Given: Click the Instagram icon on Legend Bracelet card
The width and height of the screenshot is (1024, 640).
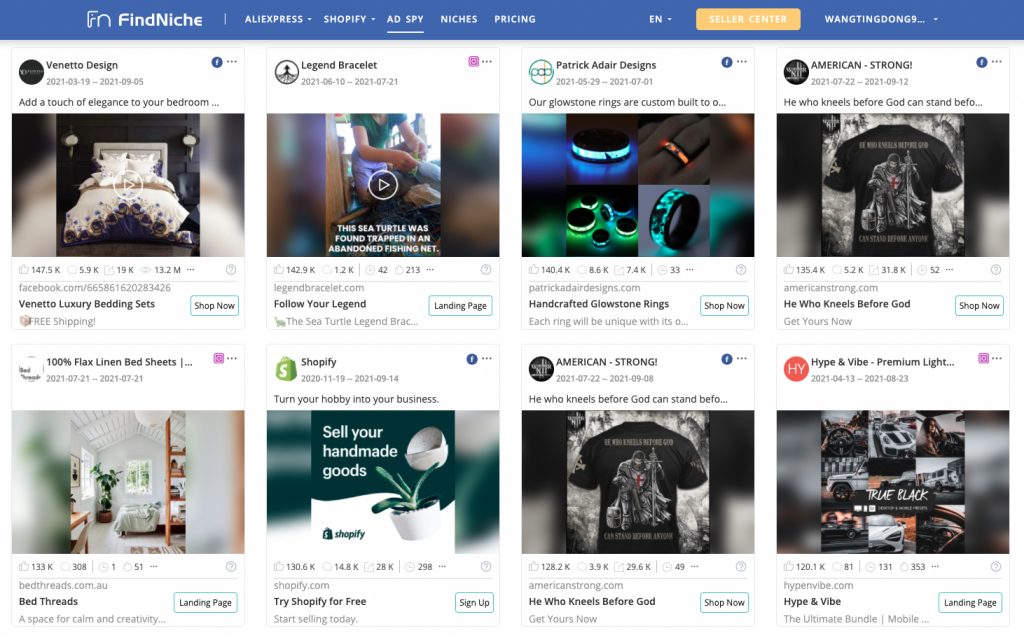Looking at the screenshot, I should click(473, 61).
